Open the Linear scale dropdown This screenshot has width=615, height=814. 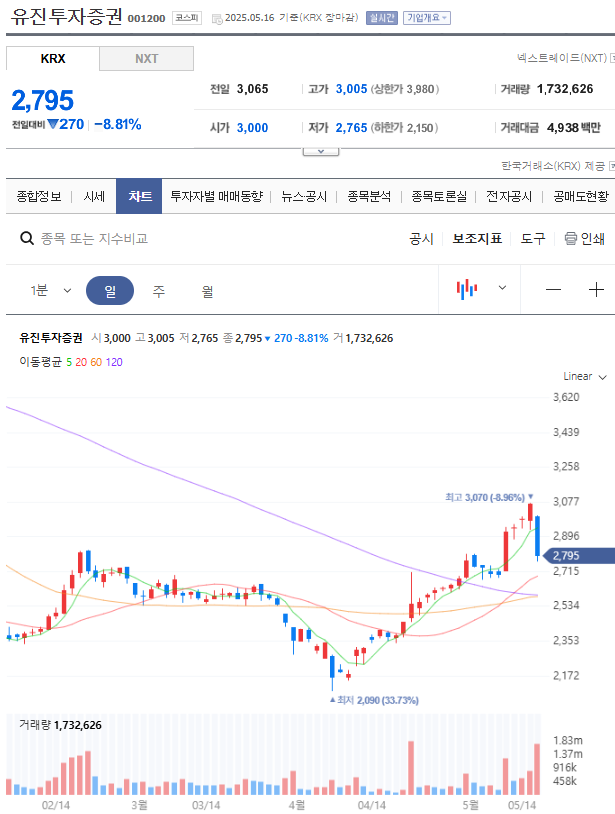[585, 376]
